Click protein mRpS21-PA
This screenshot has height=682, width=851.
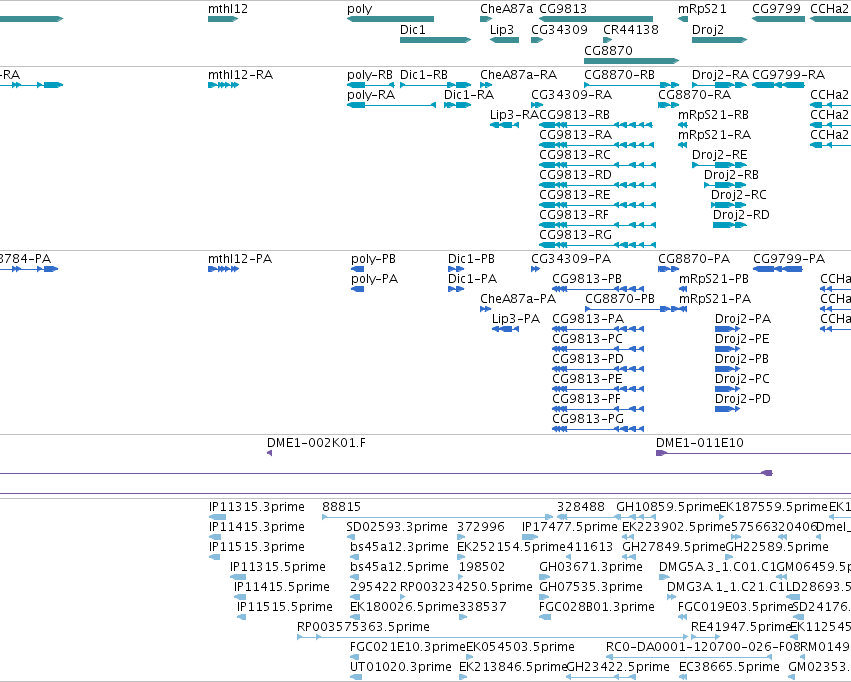pos(715,299)
